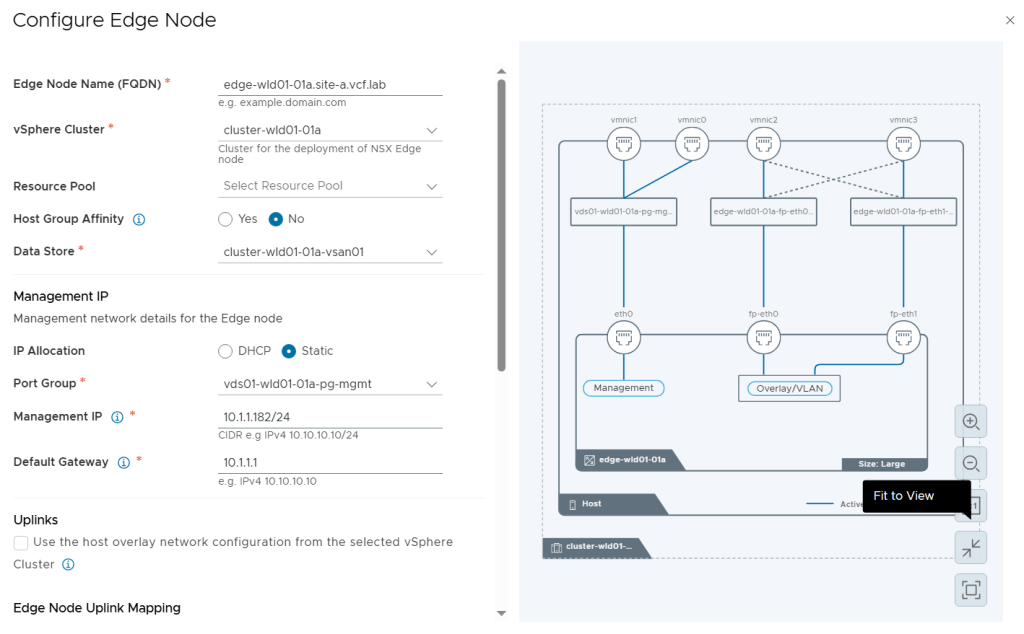Click the collapse arrows diagram icon
Screen dimensions: 1024x634
click(x=970, y=548)
